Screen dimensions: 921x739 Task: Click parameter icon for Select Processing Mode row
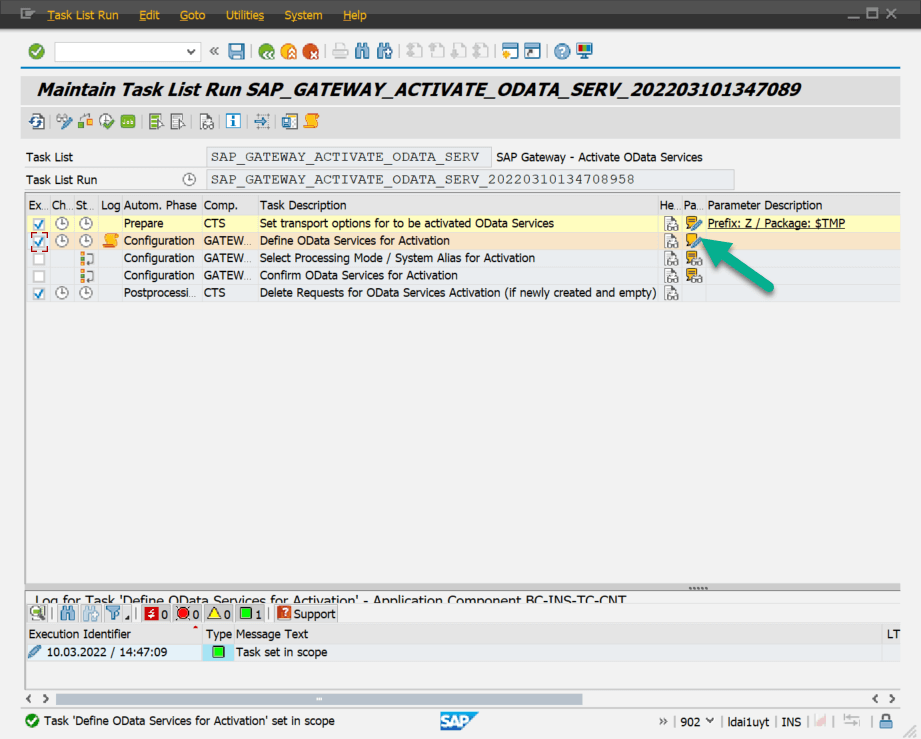[694, 258]
